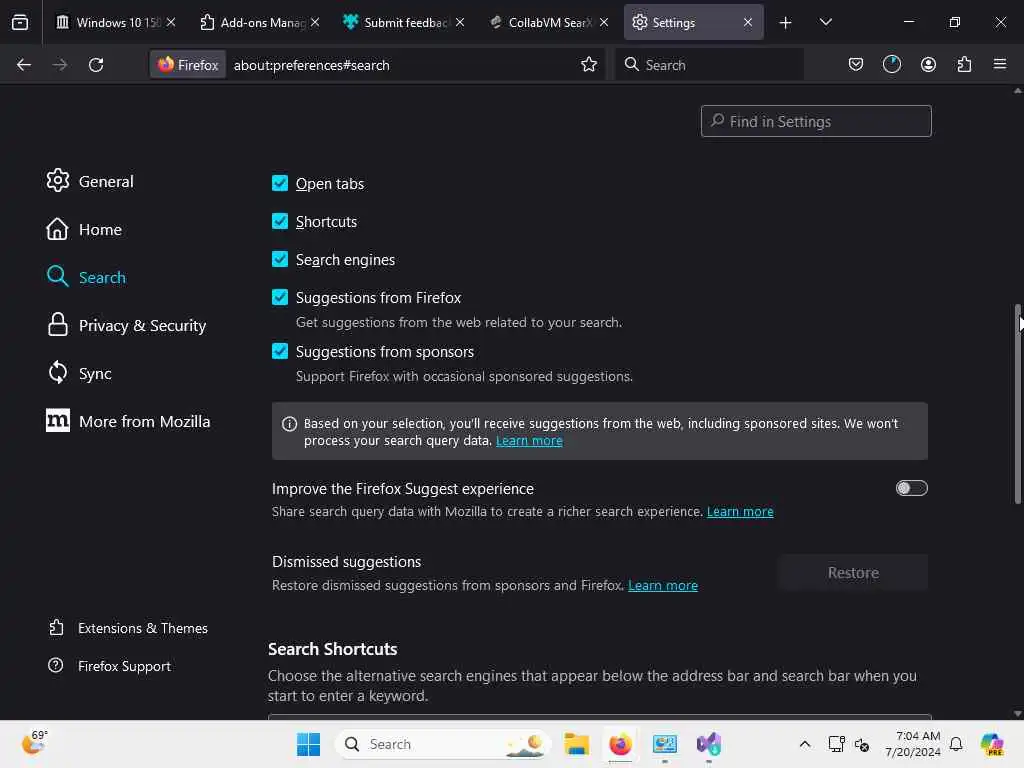Open the weather widget at 69 degrees

[x=34, y=743]
